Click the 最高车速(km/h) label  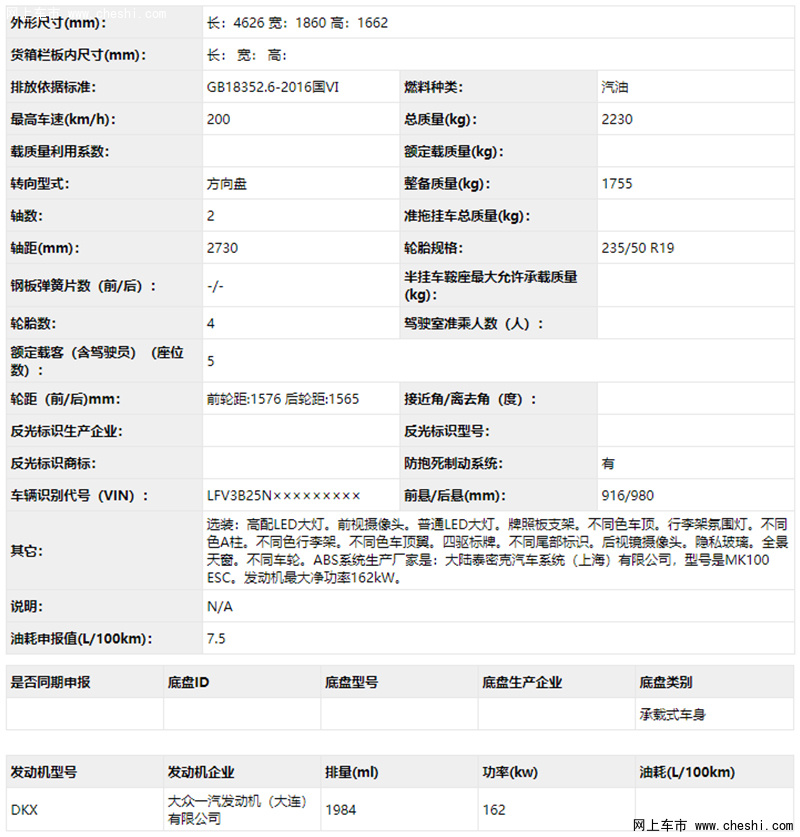(x=63, y=119)
